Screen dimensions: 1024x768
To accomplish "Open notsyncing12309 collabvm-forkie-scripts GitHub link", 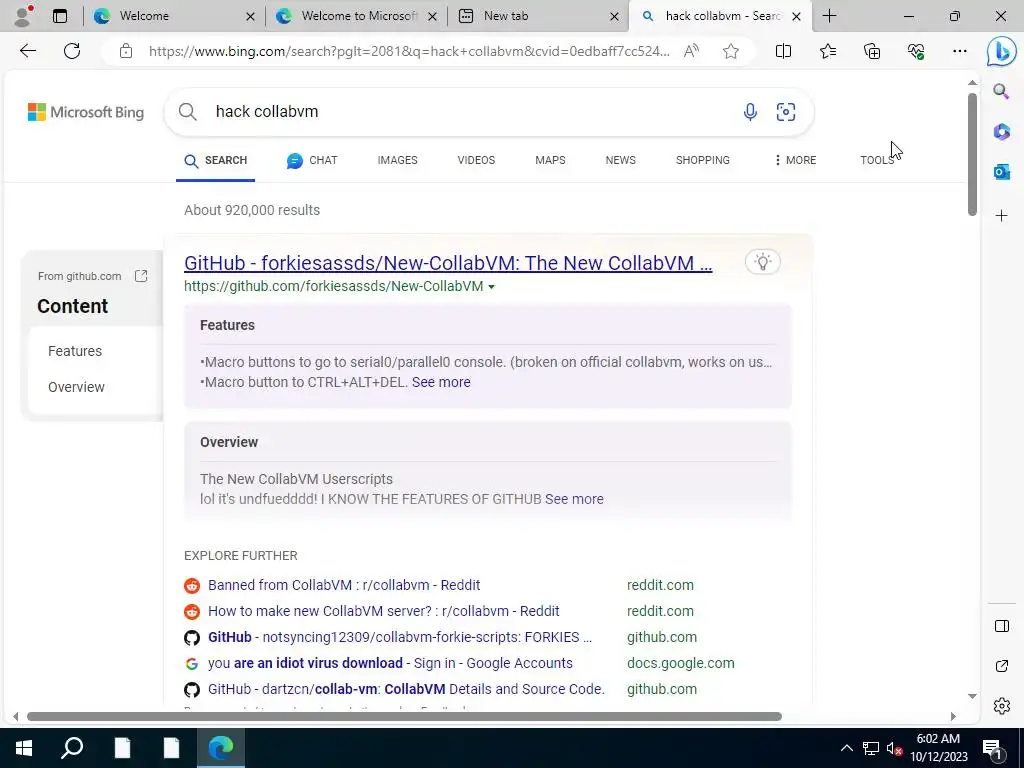I will click(x=400, y=637).
